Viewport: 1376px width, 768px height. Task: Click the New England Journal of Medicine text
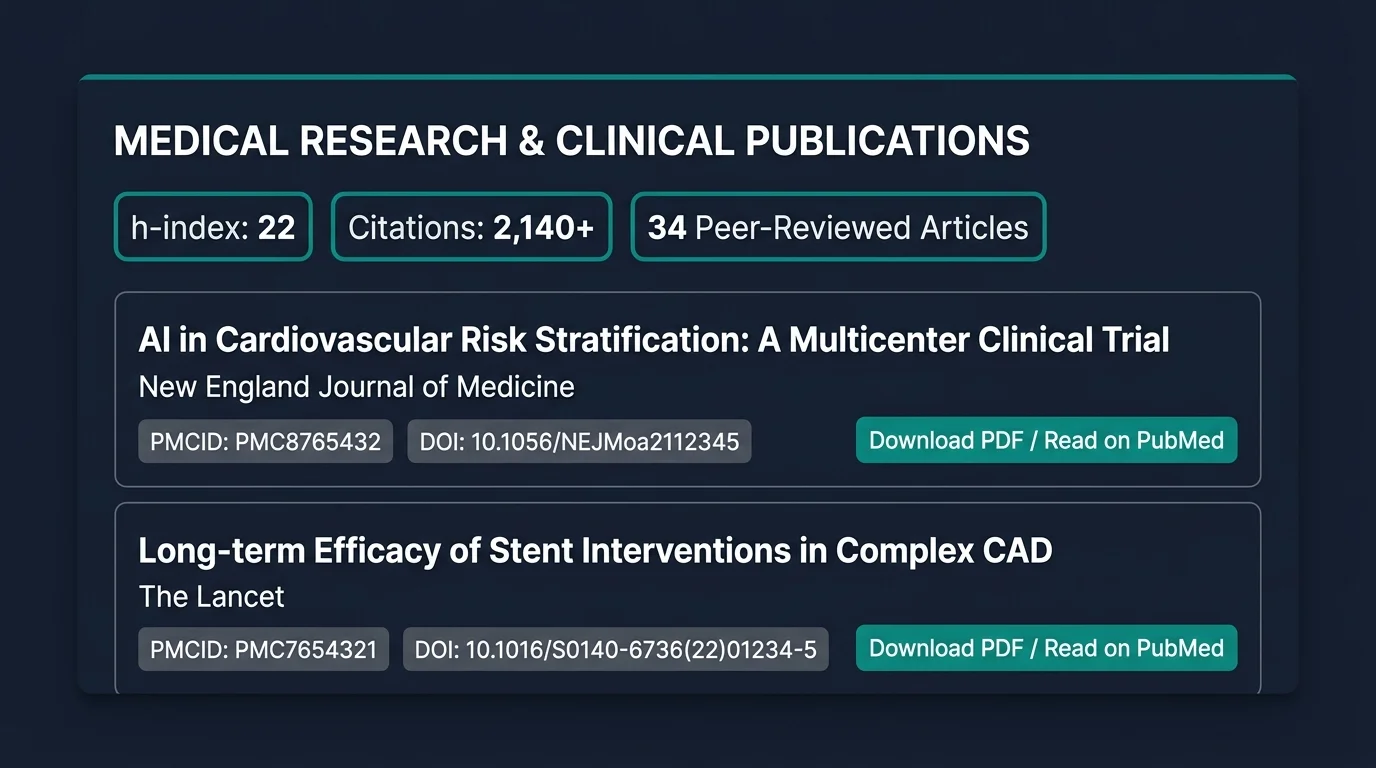tap(357, 387)
